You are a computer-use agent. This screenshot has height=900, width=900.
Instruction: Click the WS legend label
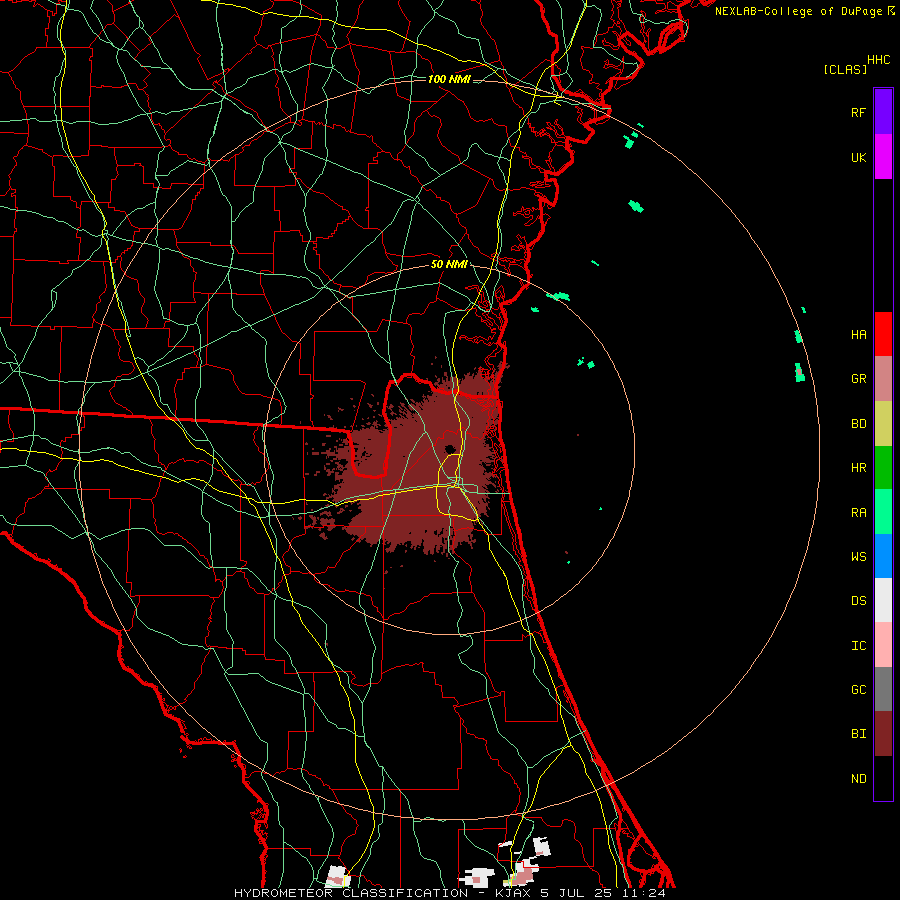pyautogui.click(x=858, y=556)
